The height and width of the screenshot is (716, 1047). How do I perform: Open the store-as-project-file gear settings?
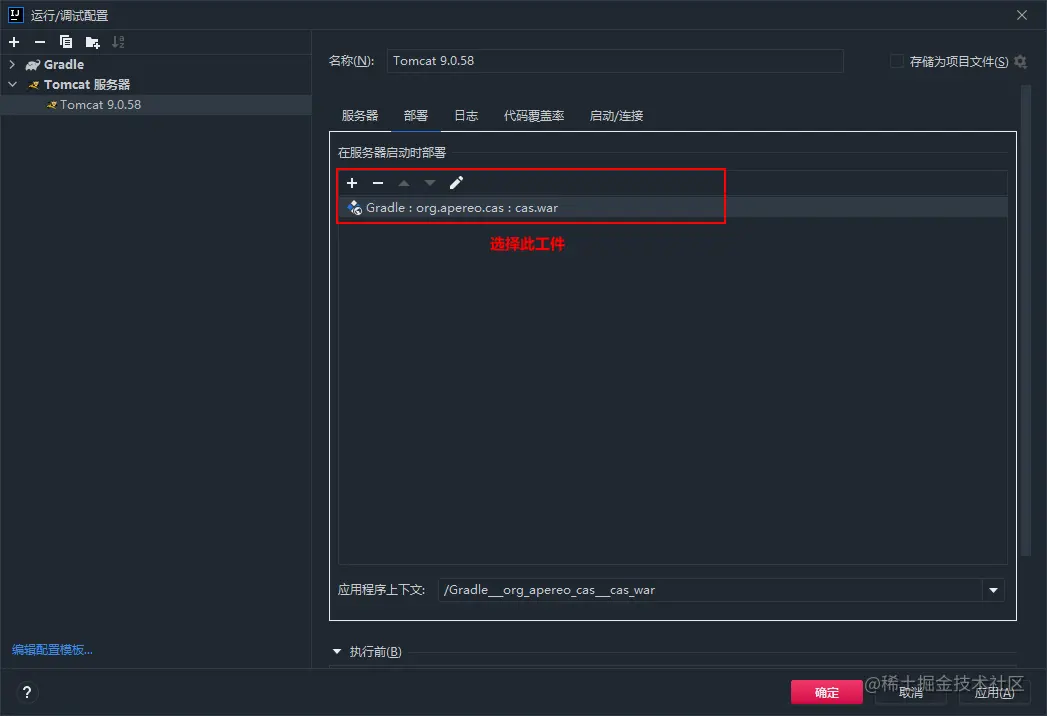1020,61
